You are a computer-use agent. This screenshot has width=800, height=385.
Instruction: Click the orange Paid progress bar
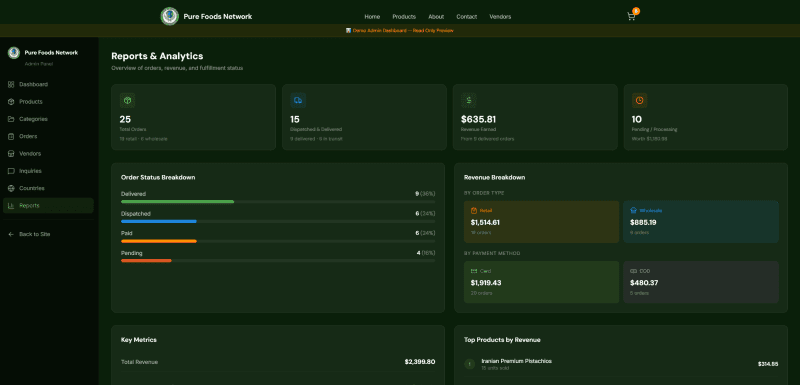(159, 241)
